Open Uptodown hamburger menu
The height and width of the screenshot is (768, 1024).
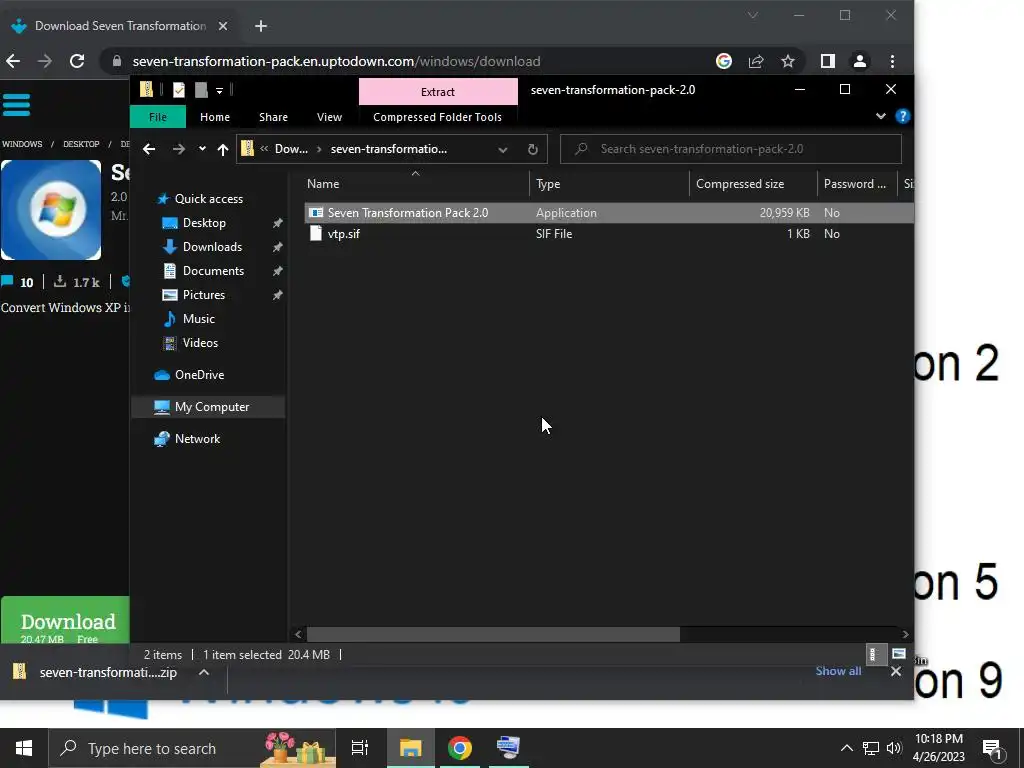pos(16,105)
